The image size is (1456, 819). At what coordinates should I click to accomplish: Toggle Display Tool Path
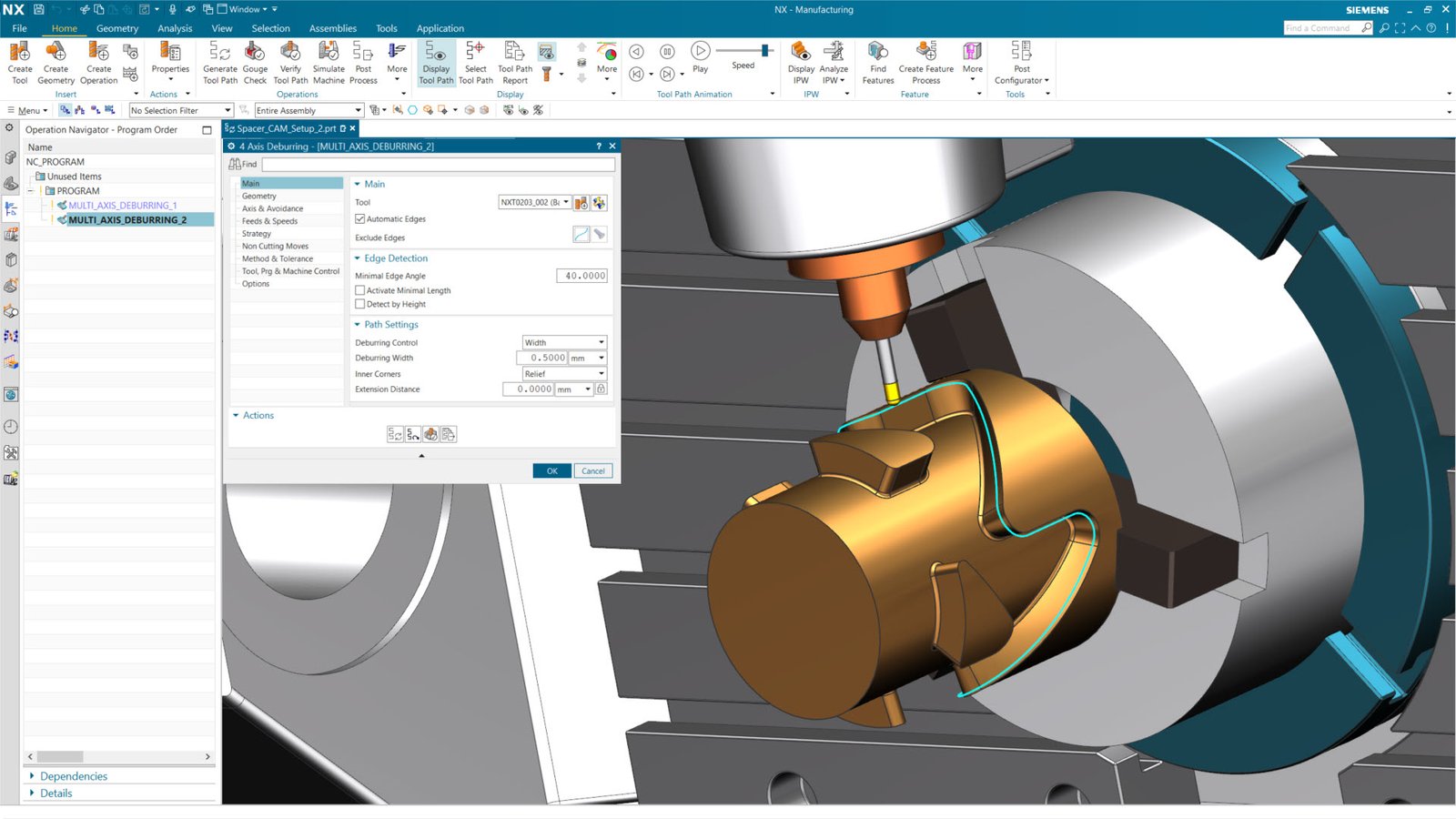pos(435,62)
